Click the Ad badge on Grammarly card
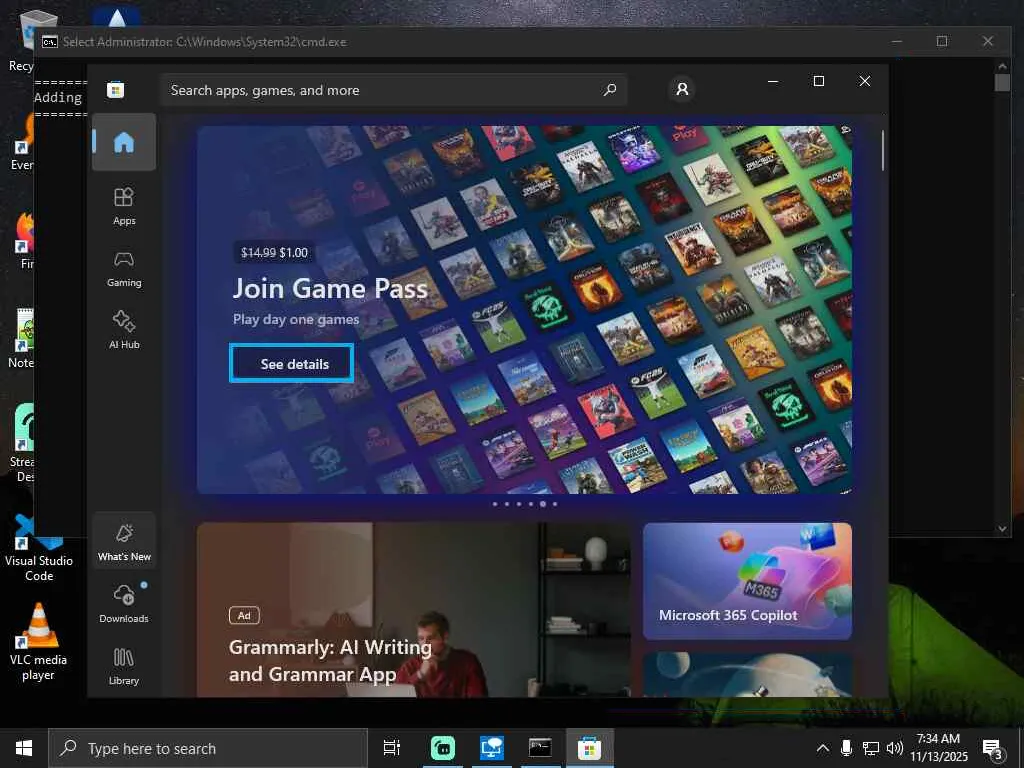The image size is (1024, 768). tap(244, 615)
